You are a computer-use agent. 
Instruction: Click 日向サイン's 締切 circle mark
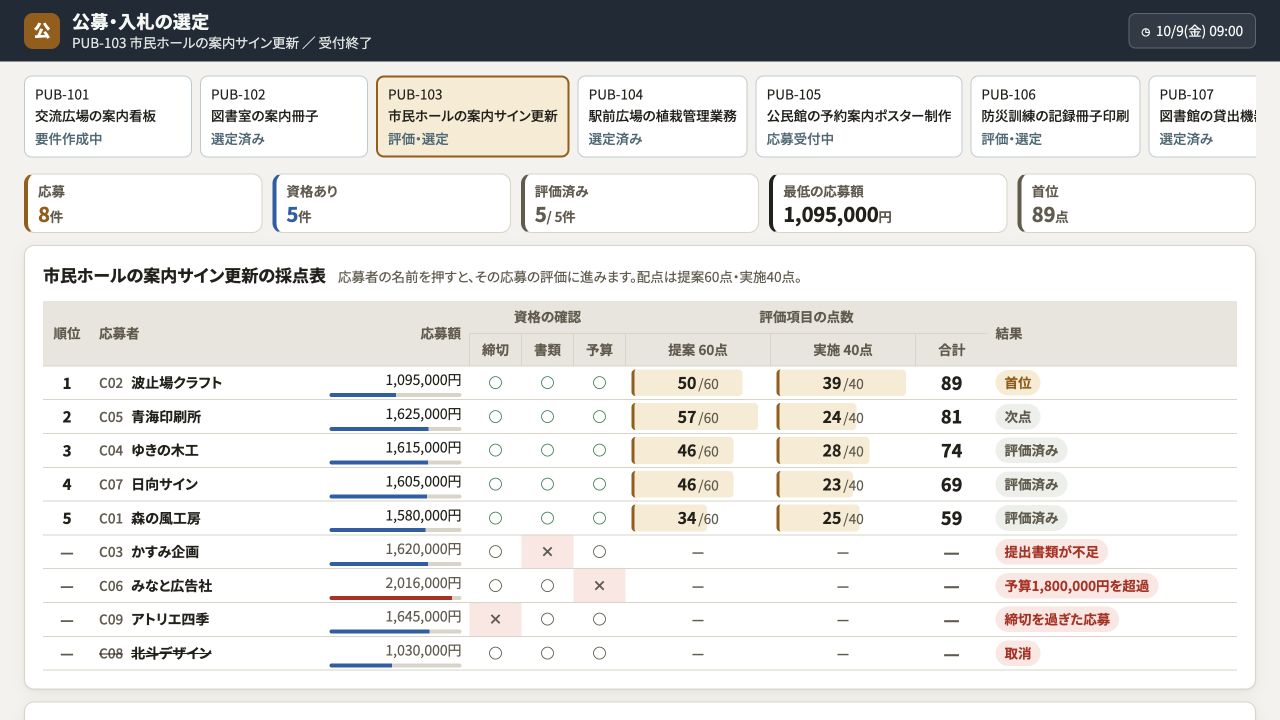click(x=495, y=484)
